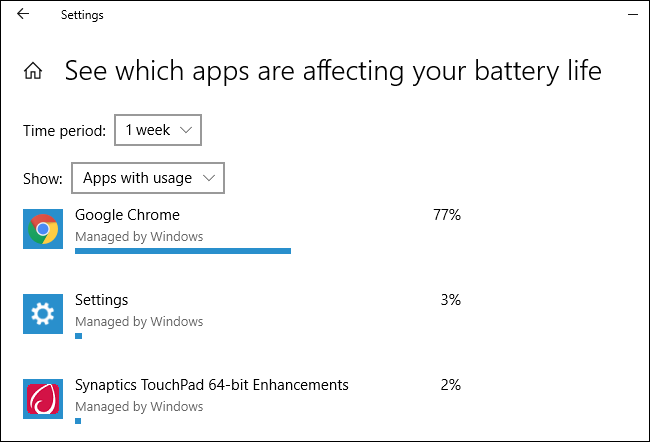Image resolution: width=650 pixels, height=442 pixels.
Task: Click the battery life page heading
Action: tap(333, 71)
